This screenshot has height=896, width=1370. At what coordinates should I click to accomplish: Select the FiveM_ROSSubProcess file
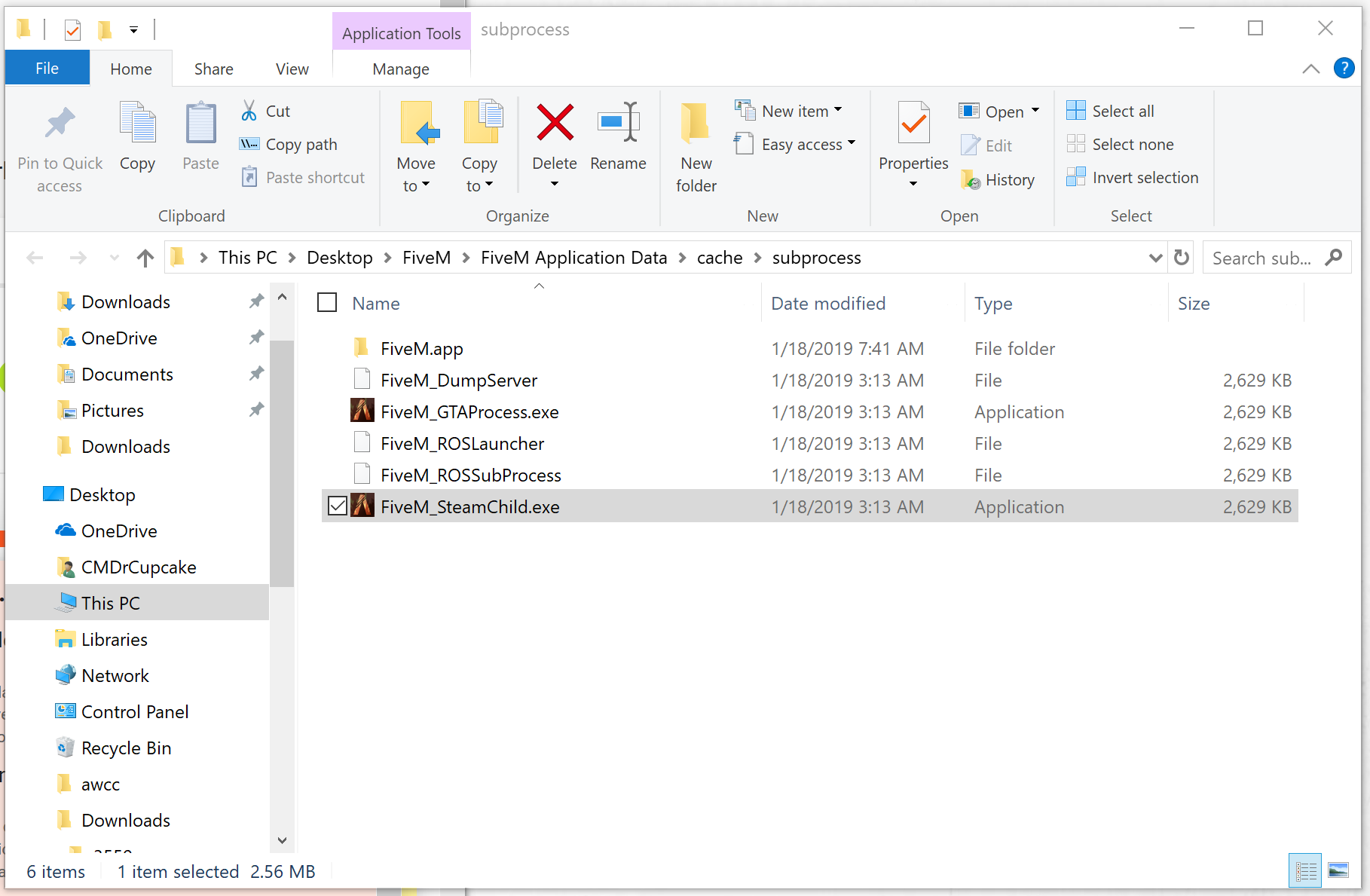pos(471,475)
